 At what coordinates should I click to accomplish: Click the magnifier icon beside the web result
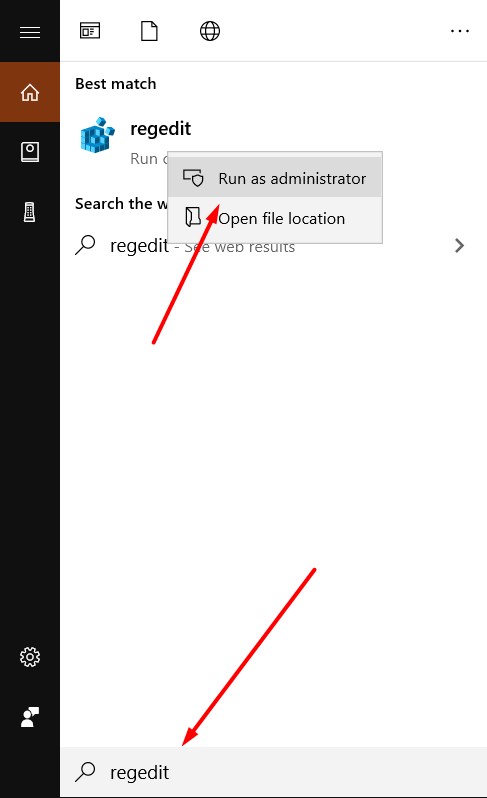[85, 245]
